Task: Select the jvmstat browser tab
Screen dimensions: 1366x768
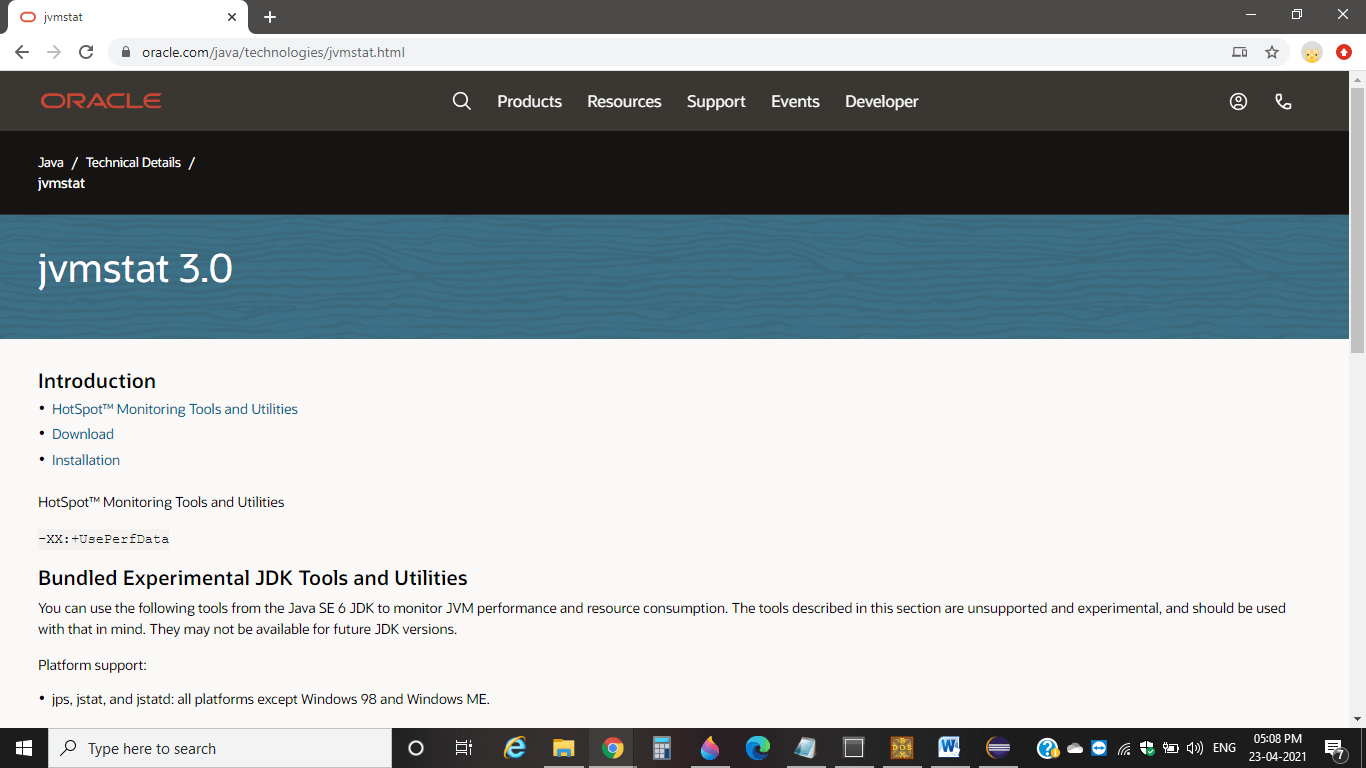Action: [128, 17]
